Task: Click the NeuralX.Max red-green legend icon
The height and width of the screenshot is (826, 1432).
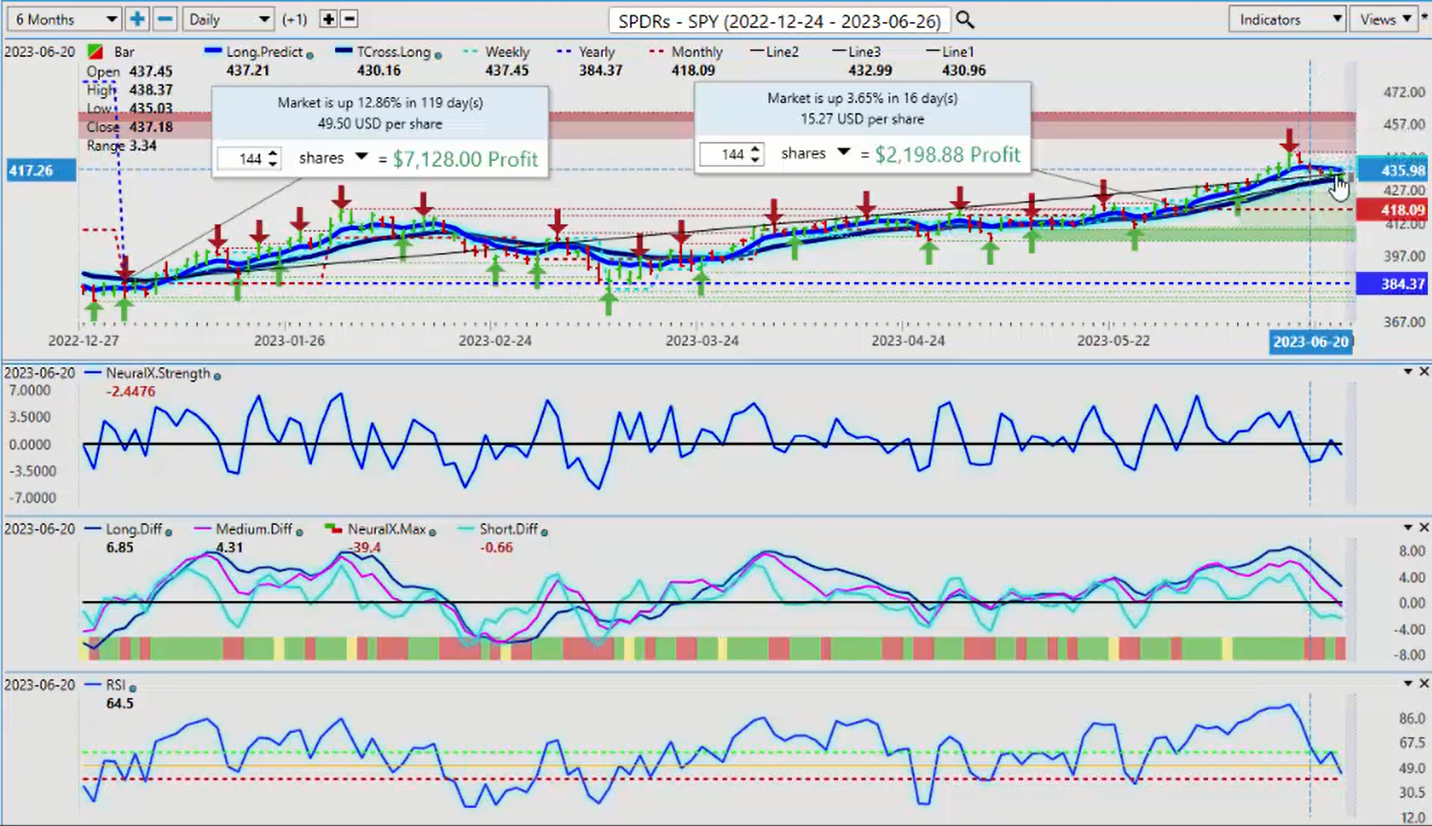Action: tap(334, 529)
